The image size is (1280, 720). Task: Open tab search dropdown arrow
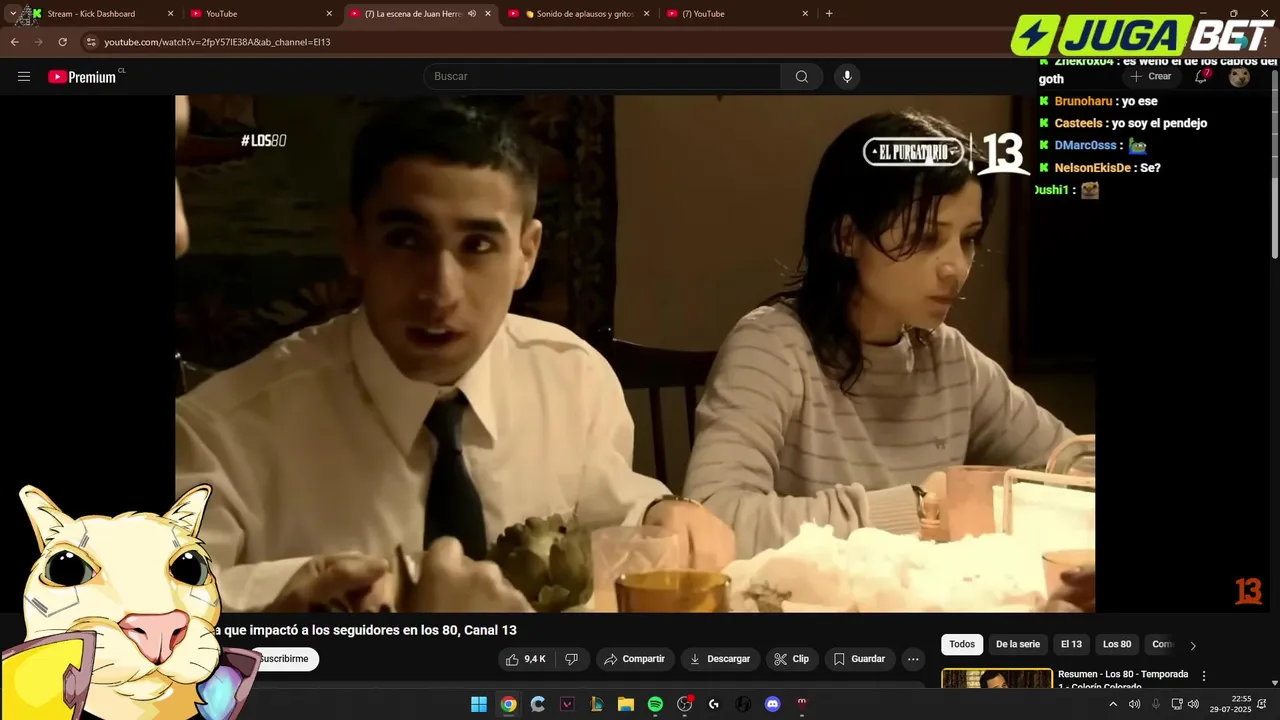[x=12, y=14]
